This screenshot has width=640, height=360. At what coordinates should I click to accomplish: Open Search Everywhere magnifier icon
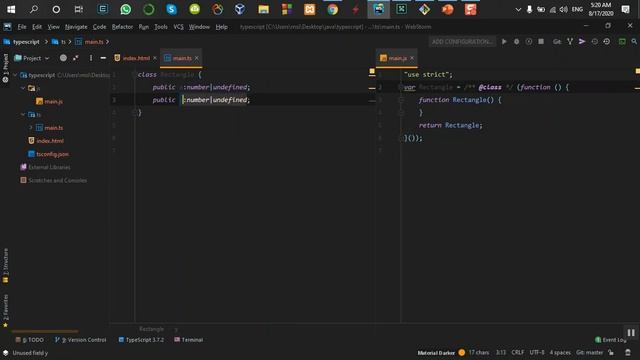(634, 42)
